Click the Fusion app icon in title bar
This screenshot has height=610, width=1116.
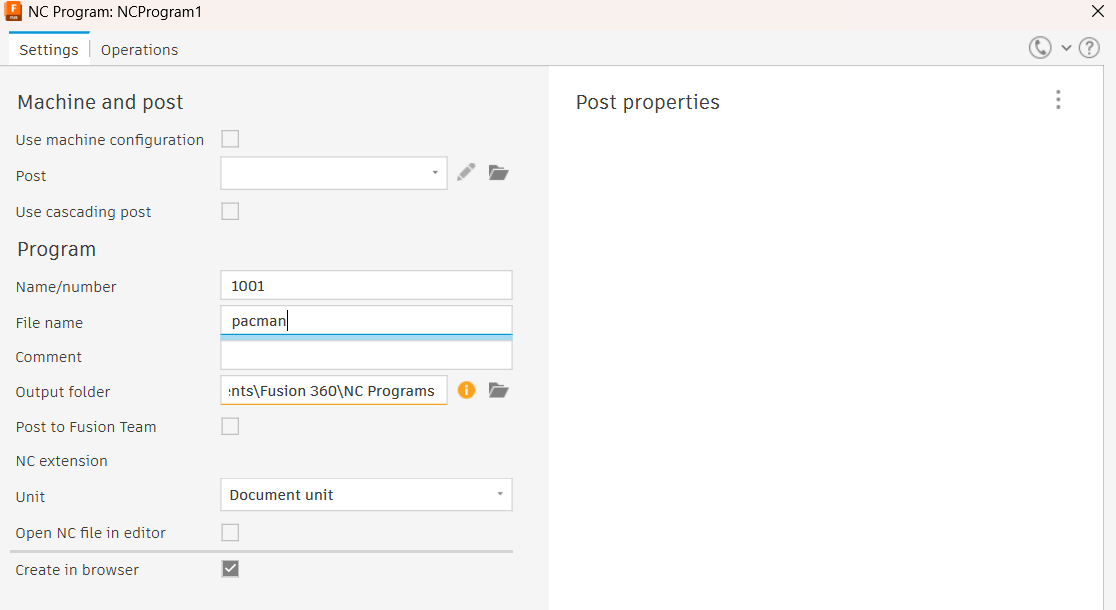[x=13, y=11]
